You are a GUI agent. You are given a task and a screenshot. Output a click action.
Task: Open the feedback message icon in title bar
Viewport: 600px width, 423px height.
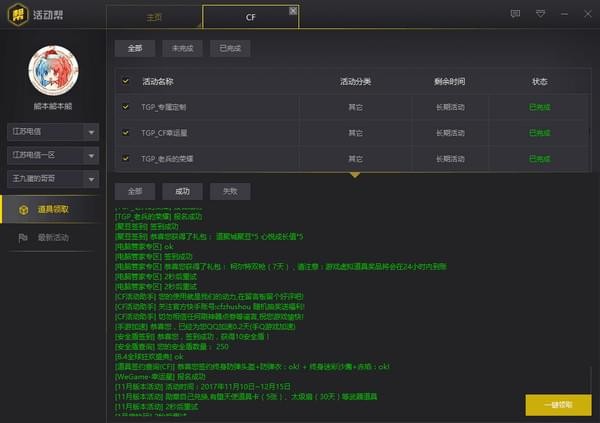[x=515, y=14]
